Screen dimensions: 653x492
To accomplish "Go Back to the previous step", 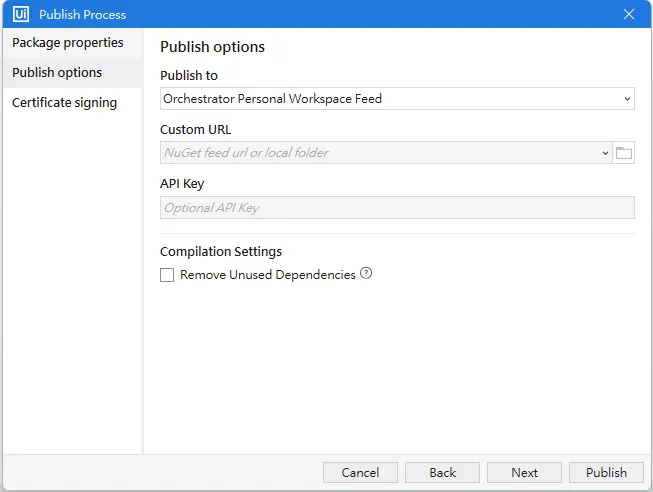I will click(x=443, y=473).
